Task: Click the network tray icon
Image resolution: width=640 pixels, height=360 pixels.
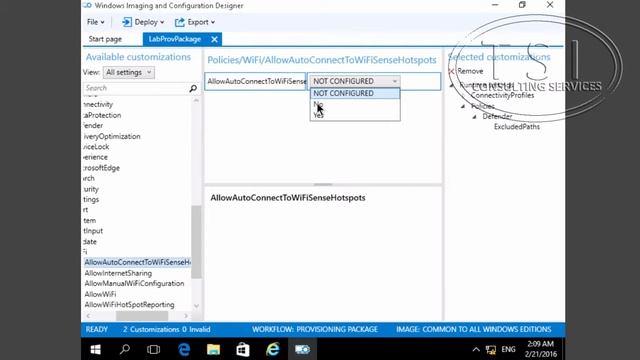Action: (x=491, y=349)
